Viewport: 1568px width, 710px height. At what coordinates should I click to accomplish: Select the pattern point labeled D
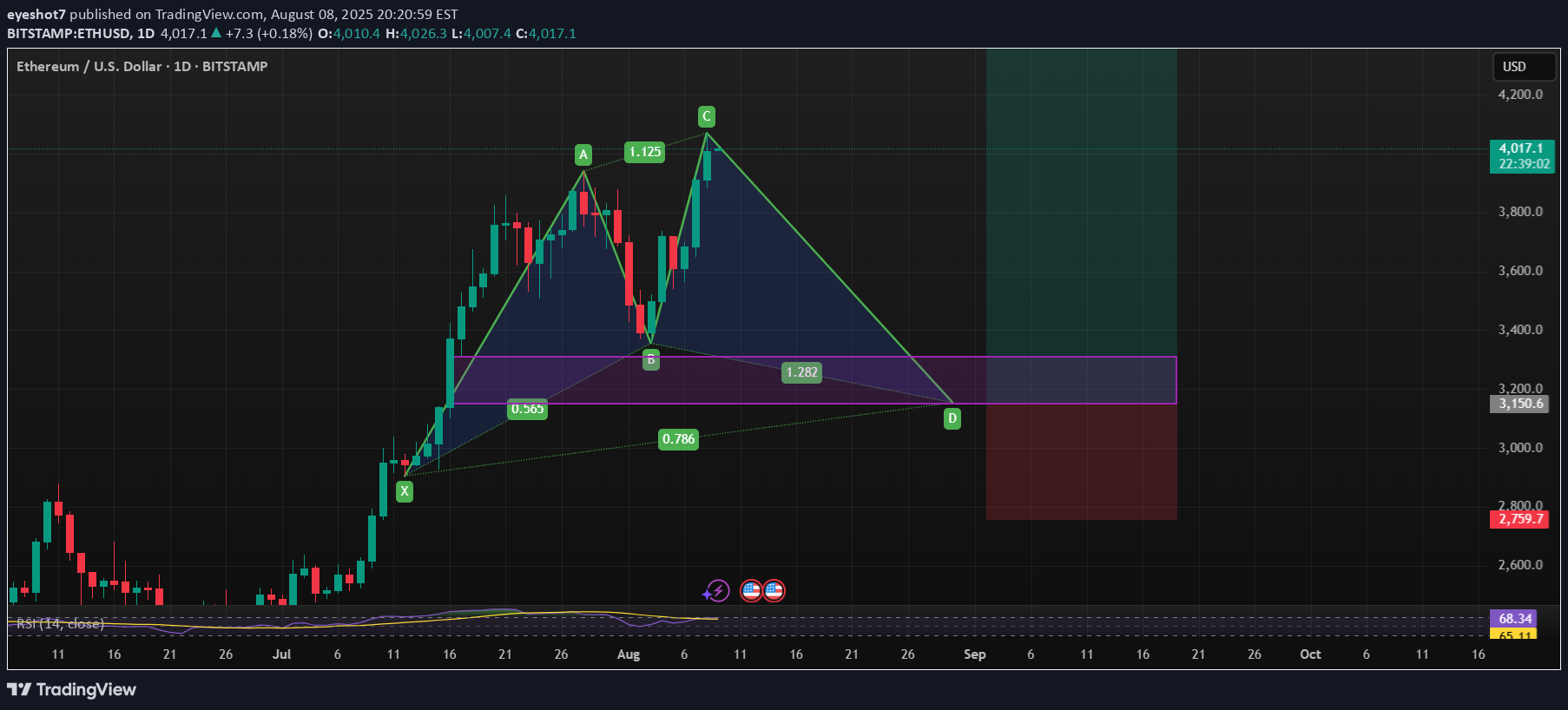click(x=952, y=418)
